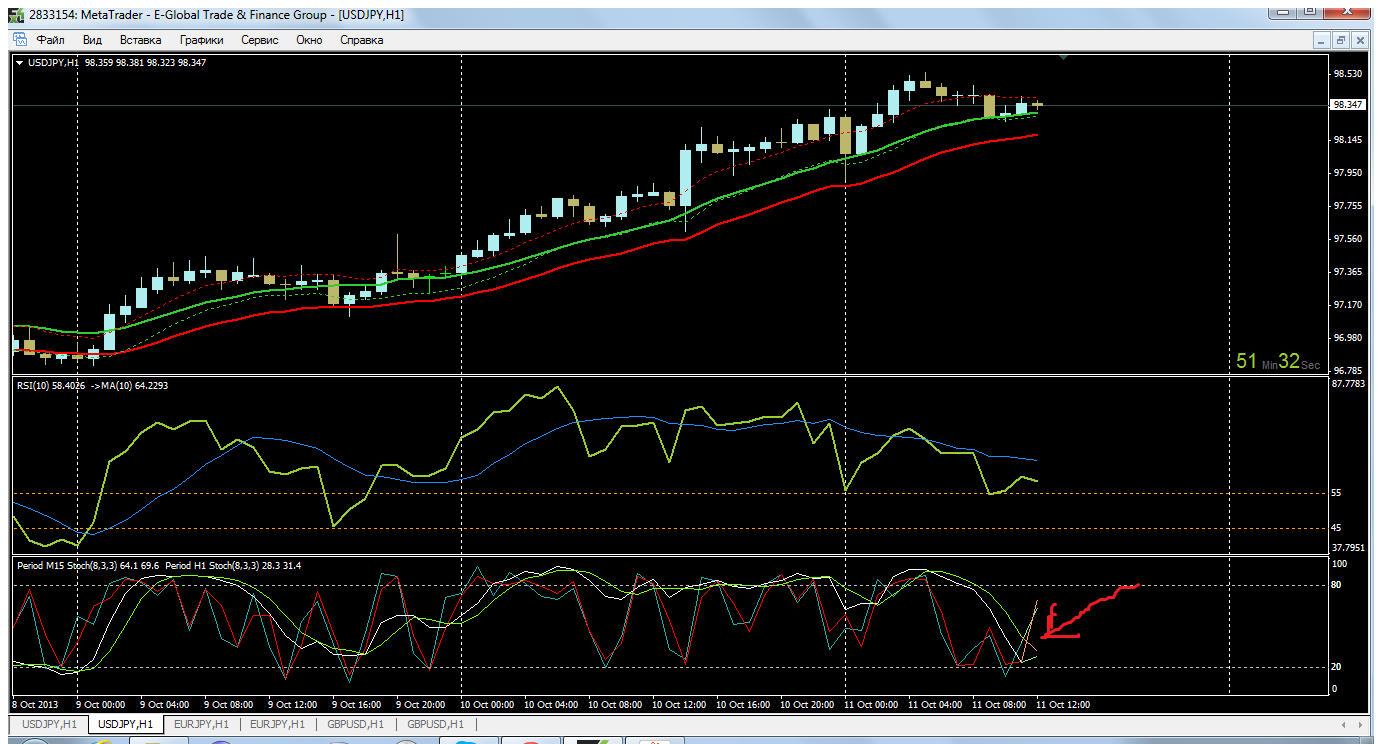Click the 11 Oct 12:00 time label
Image resolution: width=1378 pixels, height=744 pixels.
pyautogui.click(x=1063, y=704)
